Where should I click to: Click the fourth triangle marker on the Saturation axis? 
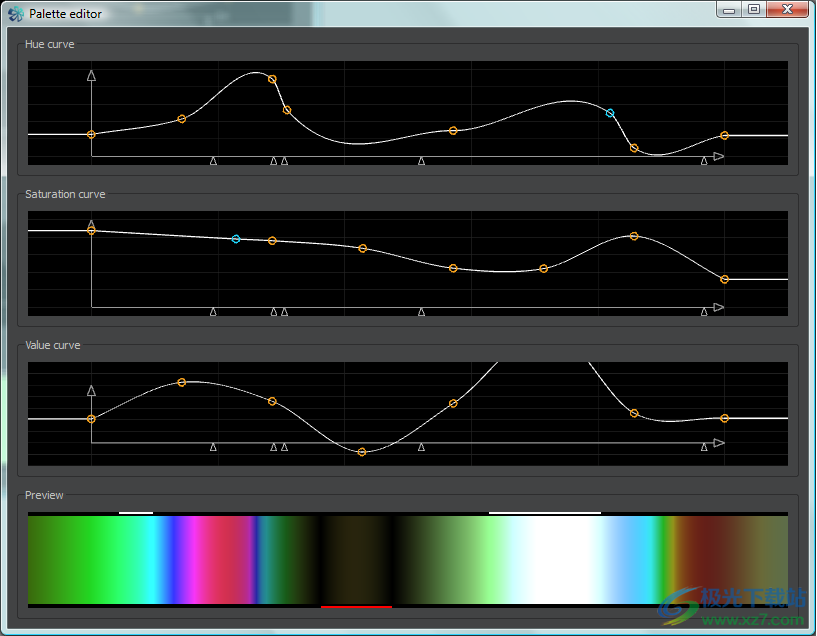[422, 311]
